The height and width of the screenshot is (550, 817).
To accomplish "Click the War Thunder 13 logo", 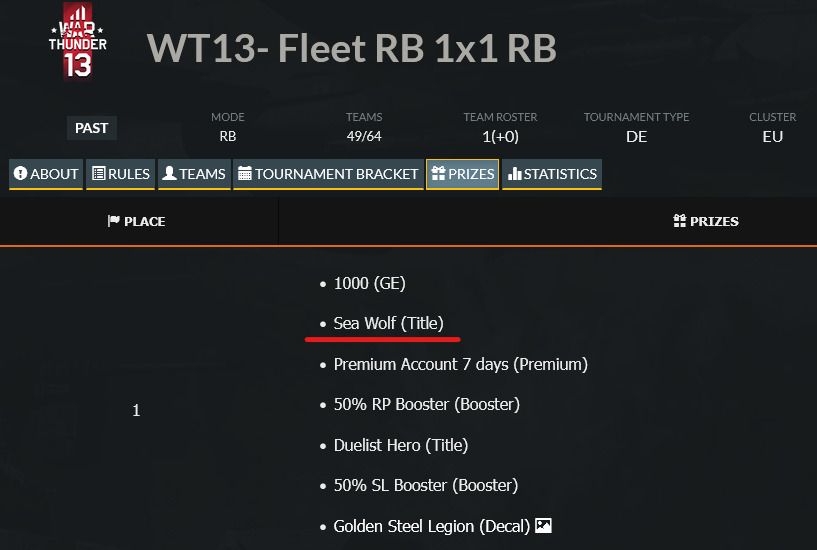I will 77,41.
